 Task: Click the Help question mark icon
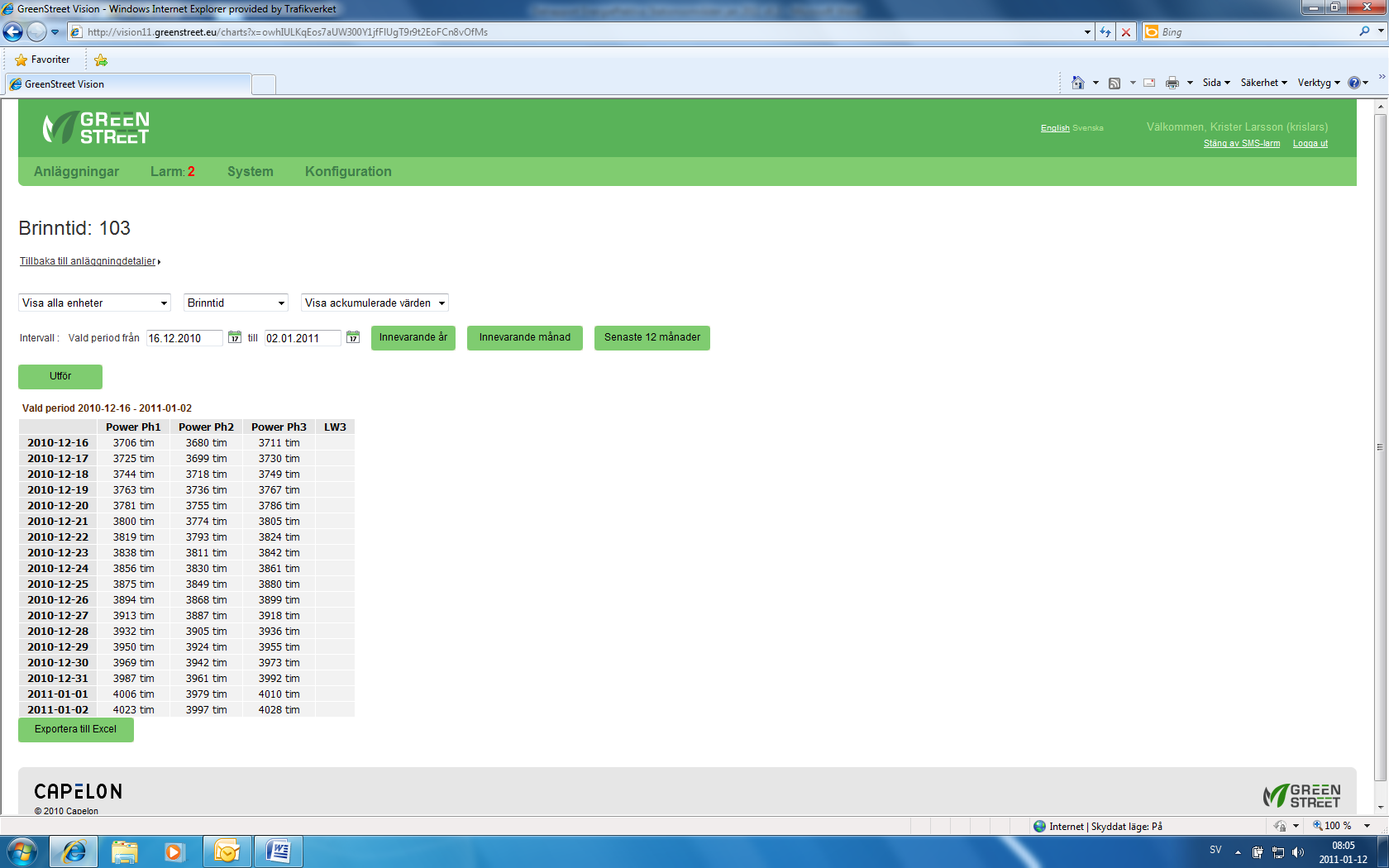[1353, 83]
